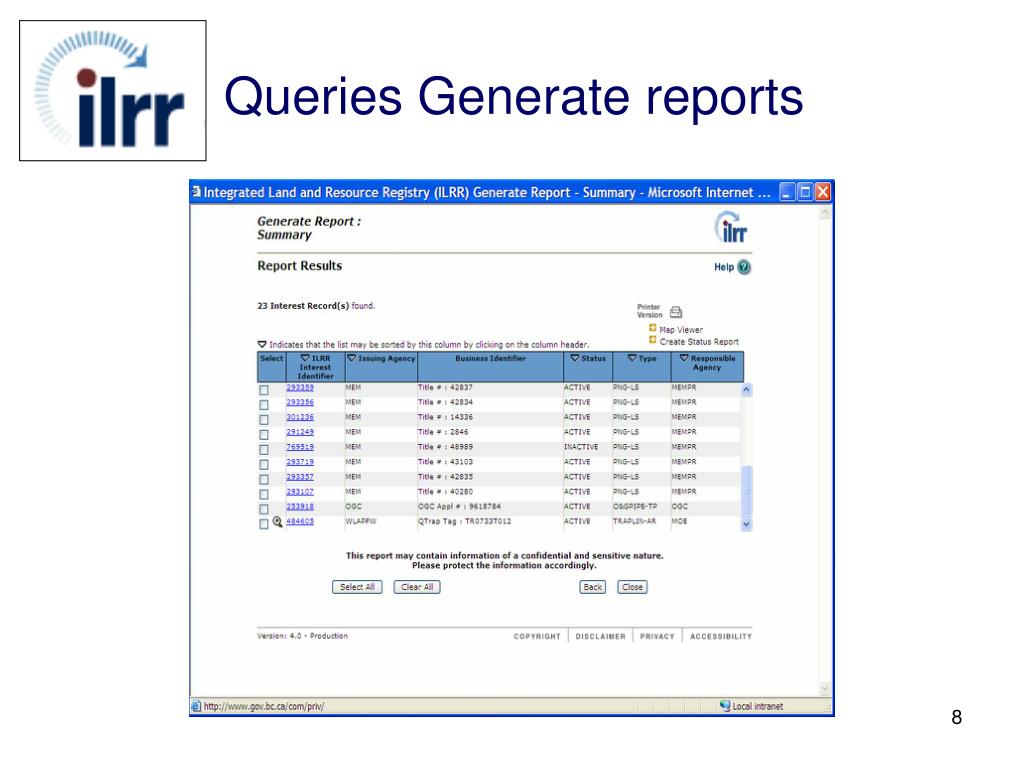Open the ACCESSIBILITY footer link

[x=721, y=636]
